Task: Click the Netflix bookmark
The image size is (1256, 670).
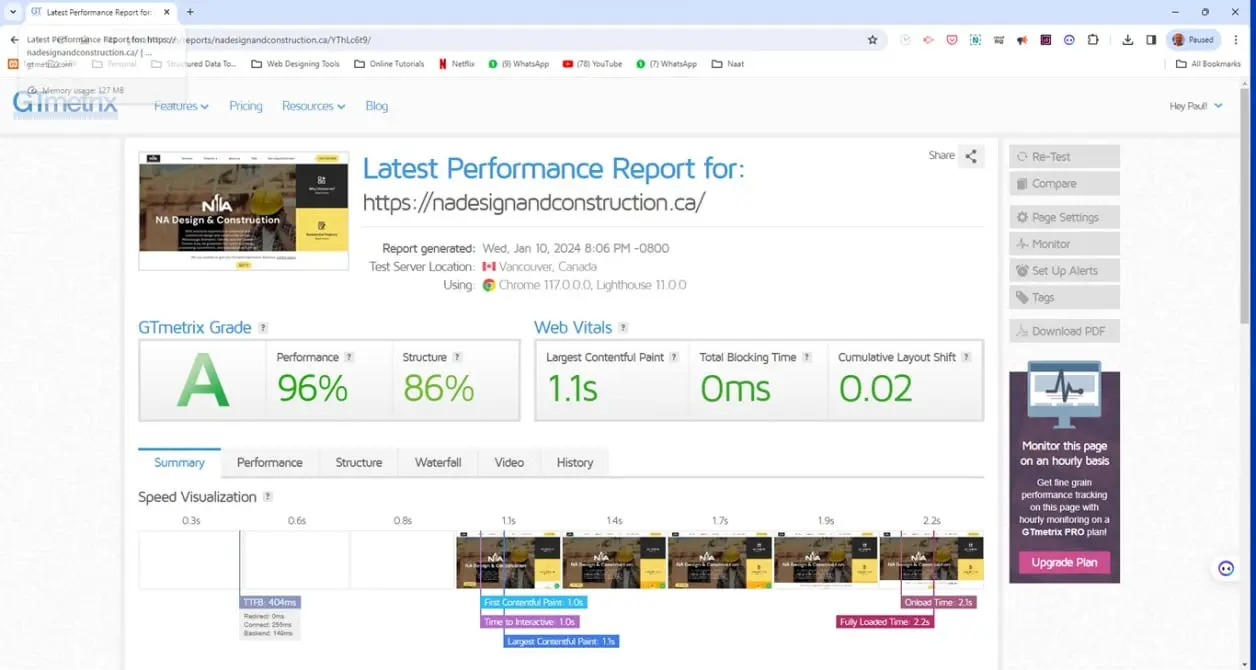Action: (x=456, y=64)
